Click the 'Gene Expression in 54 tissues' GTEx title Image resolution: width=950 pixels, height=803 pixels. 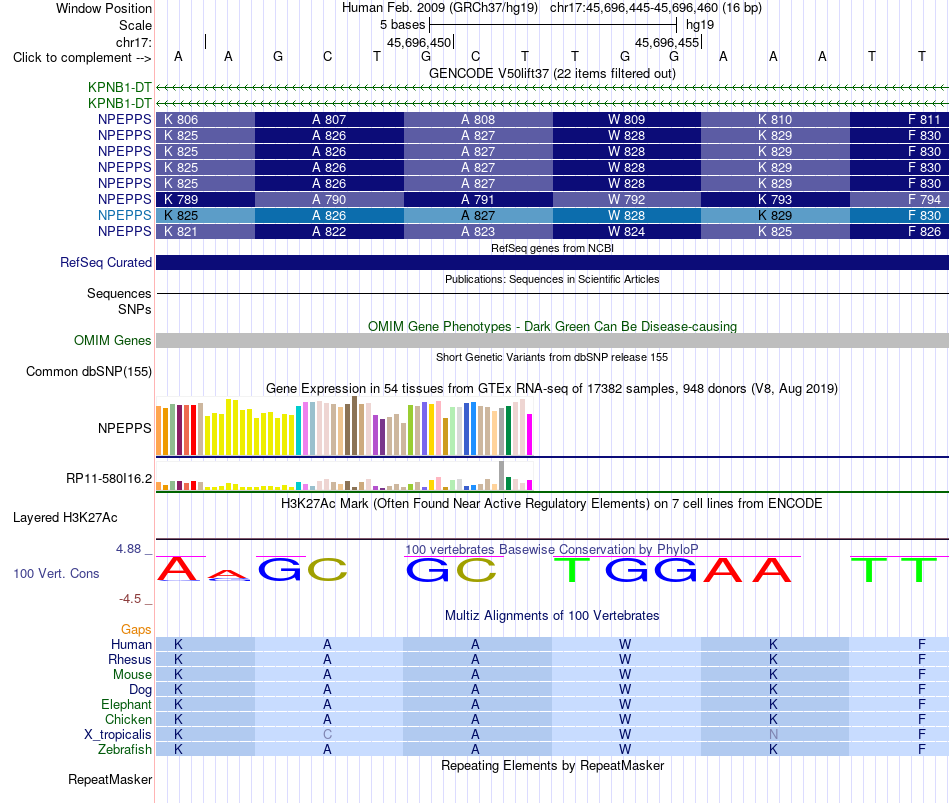(x=552, y=388)
